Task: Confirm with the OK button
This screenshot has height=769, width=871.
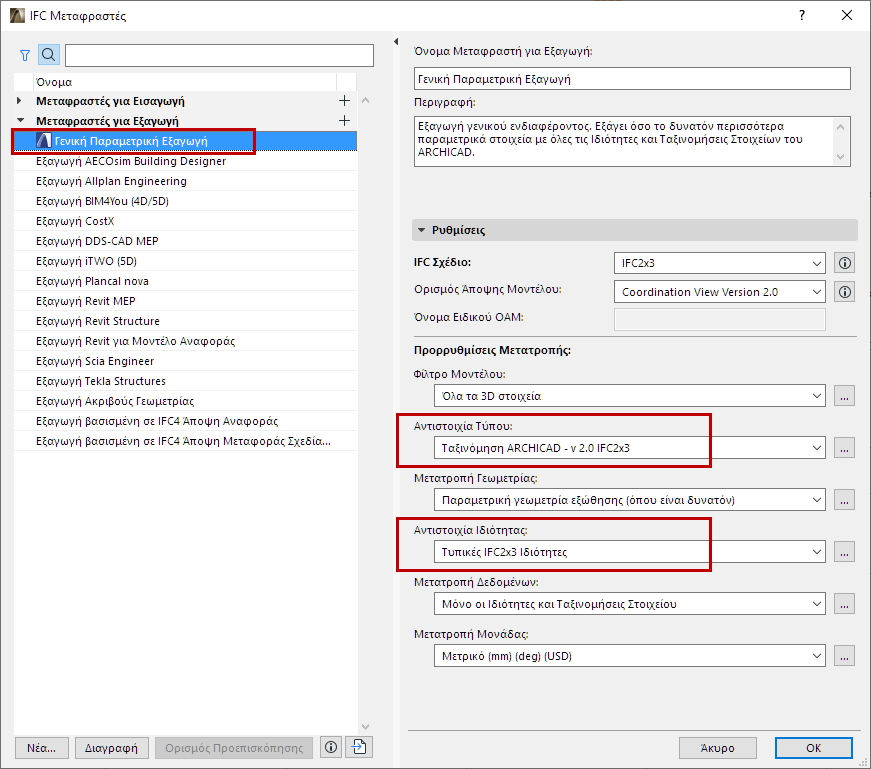Action: [813, 748]
